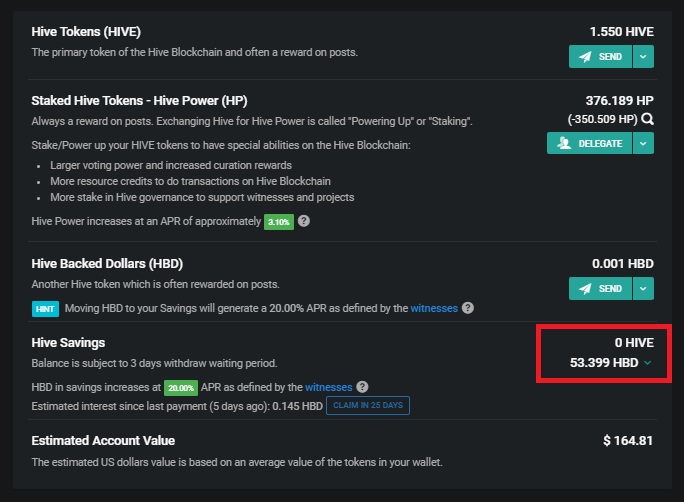The width and height of the screenshot is (684, 502).
Task: Select the 1.550 HIVE balance
Action: (622, 32)
